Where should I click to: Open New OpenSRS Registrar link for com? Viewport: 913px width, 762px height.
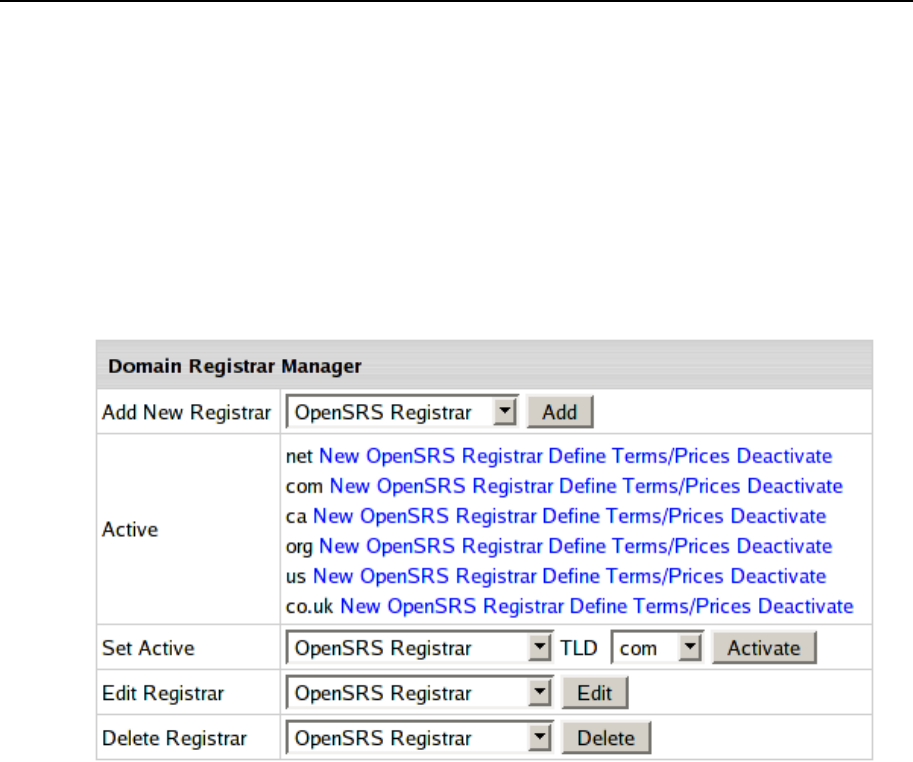coord(441,486)
